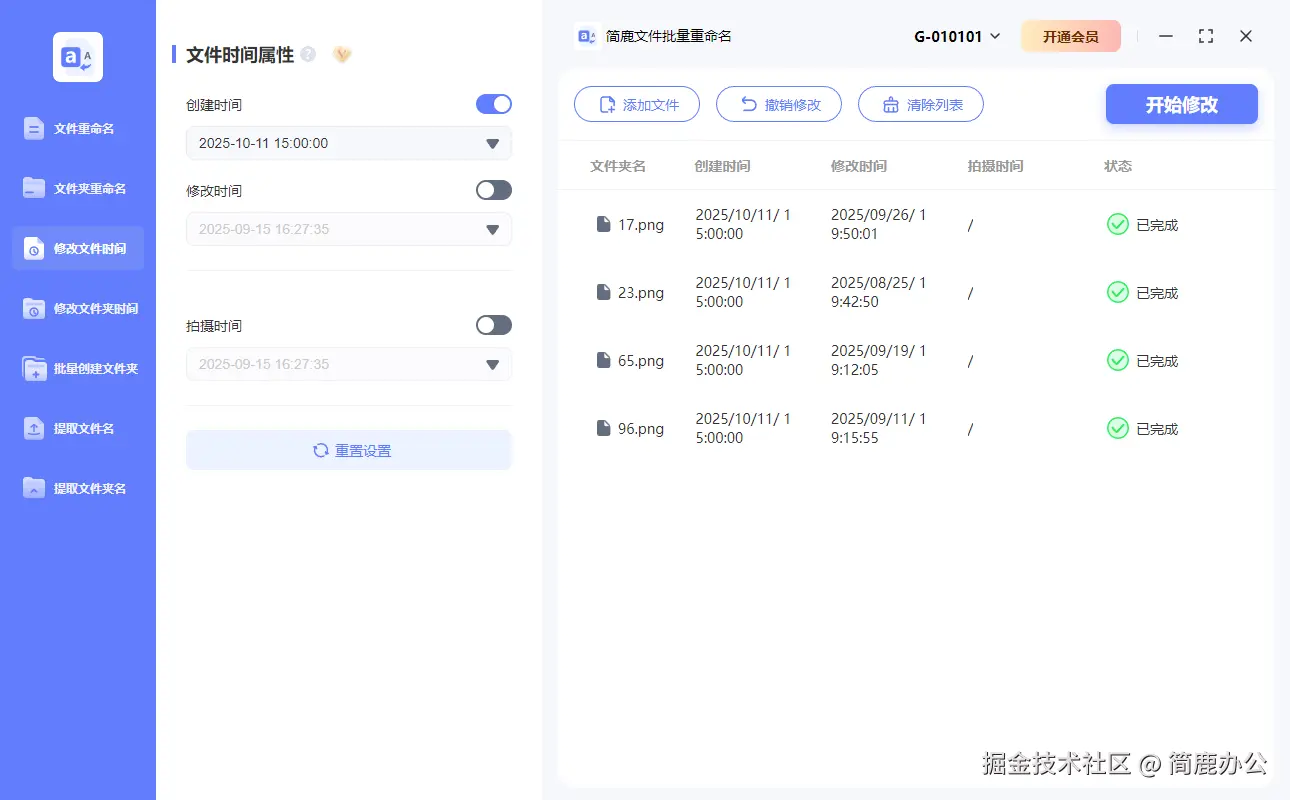Select the 23.png file name
This screenshot has width=1290, height=800.
click(x=641, y=293)
